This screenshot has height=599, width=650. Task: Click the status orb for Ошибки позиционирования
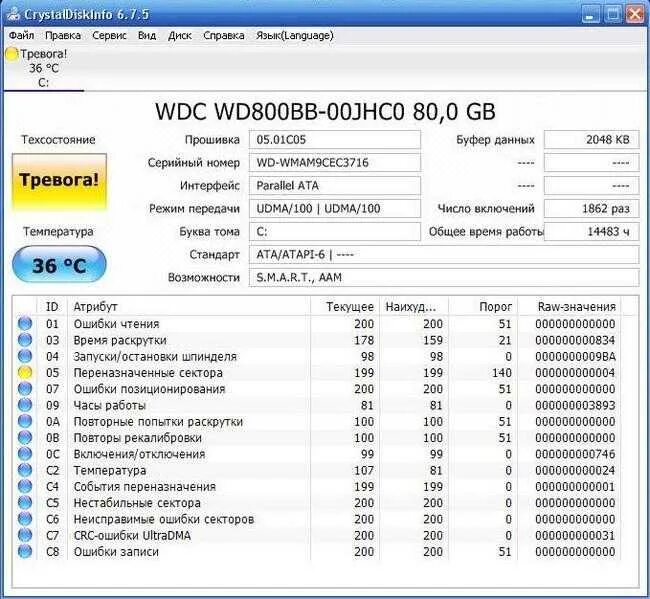(25, 389)
